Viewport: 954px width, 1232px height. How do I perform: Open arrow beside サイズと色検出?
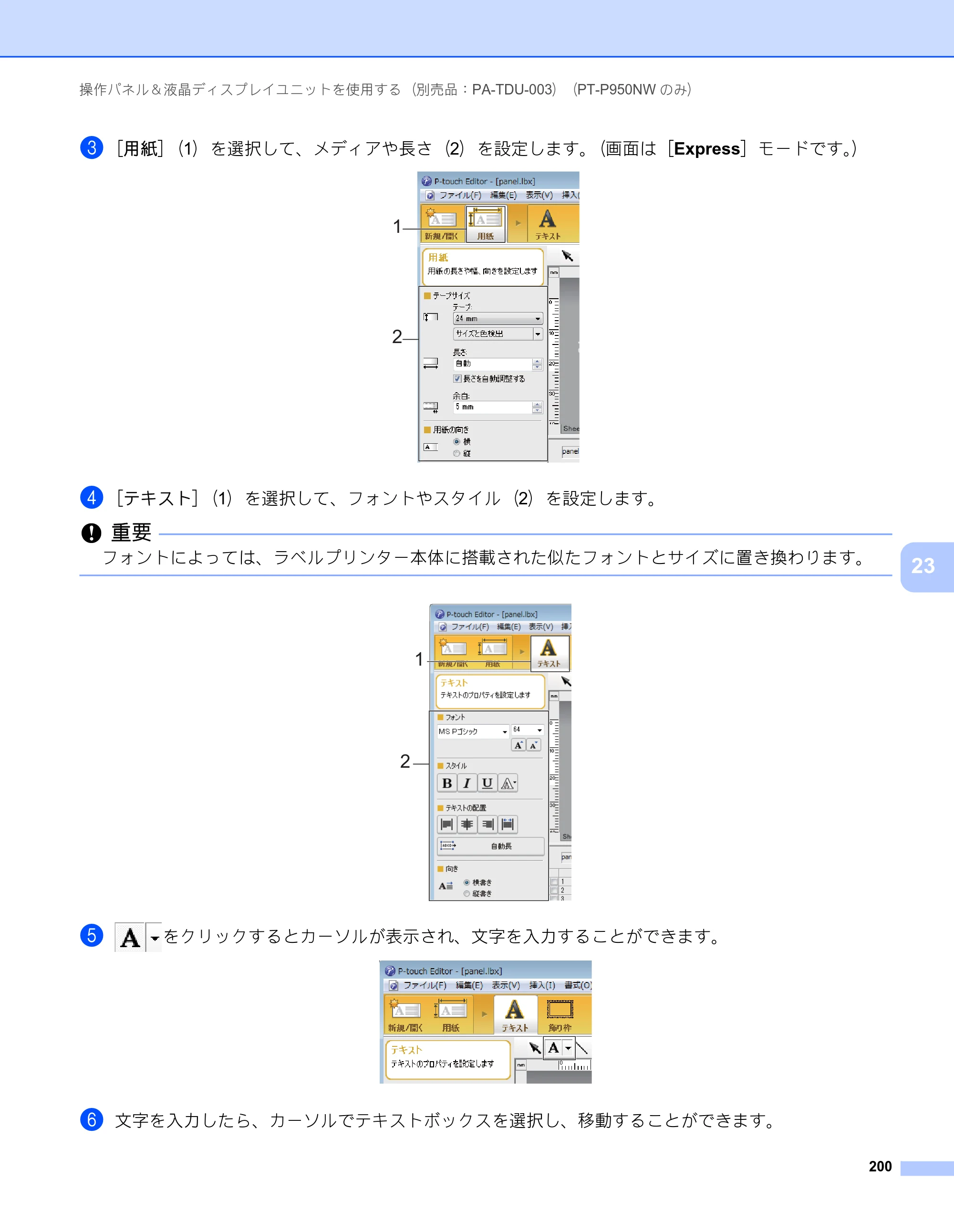539,334
